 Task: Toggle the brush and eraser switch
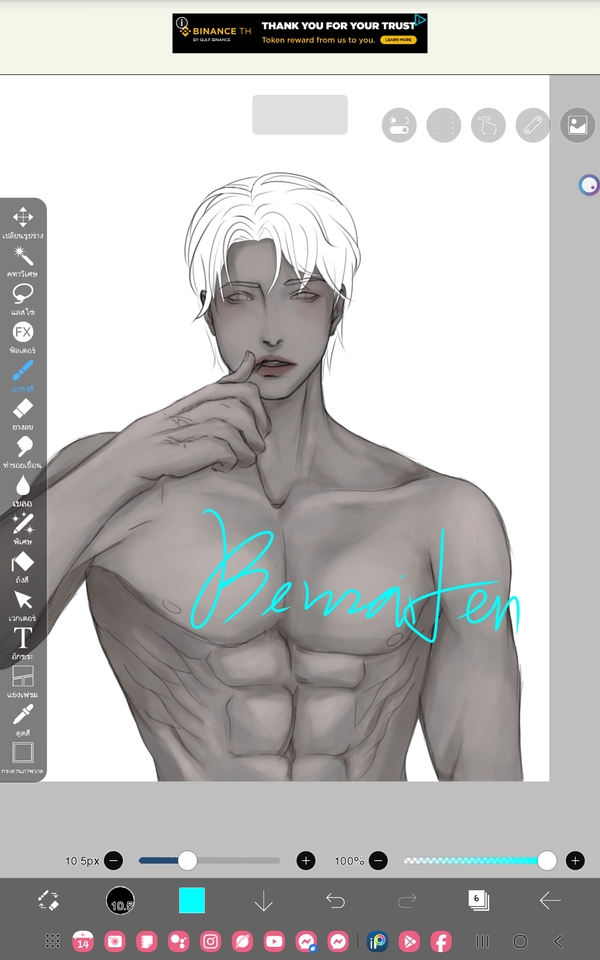point(49,900)
